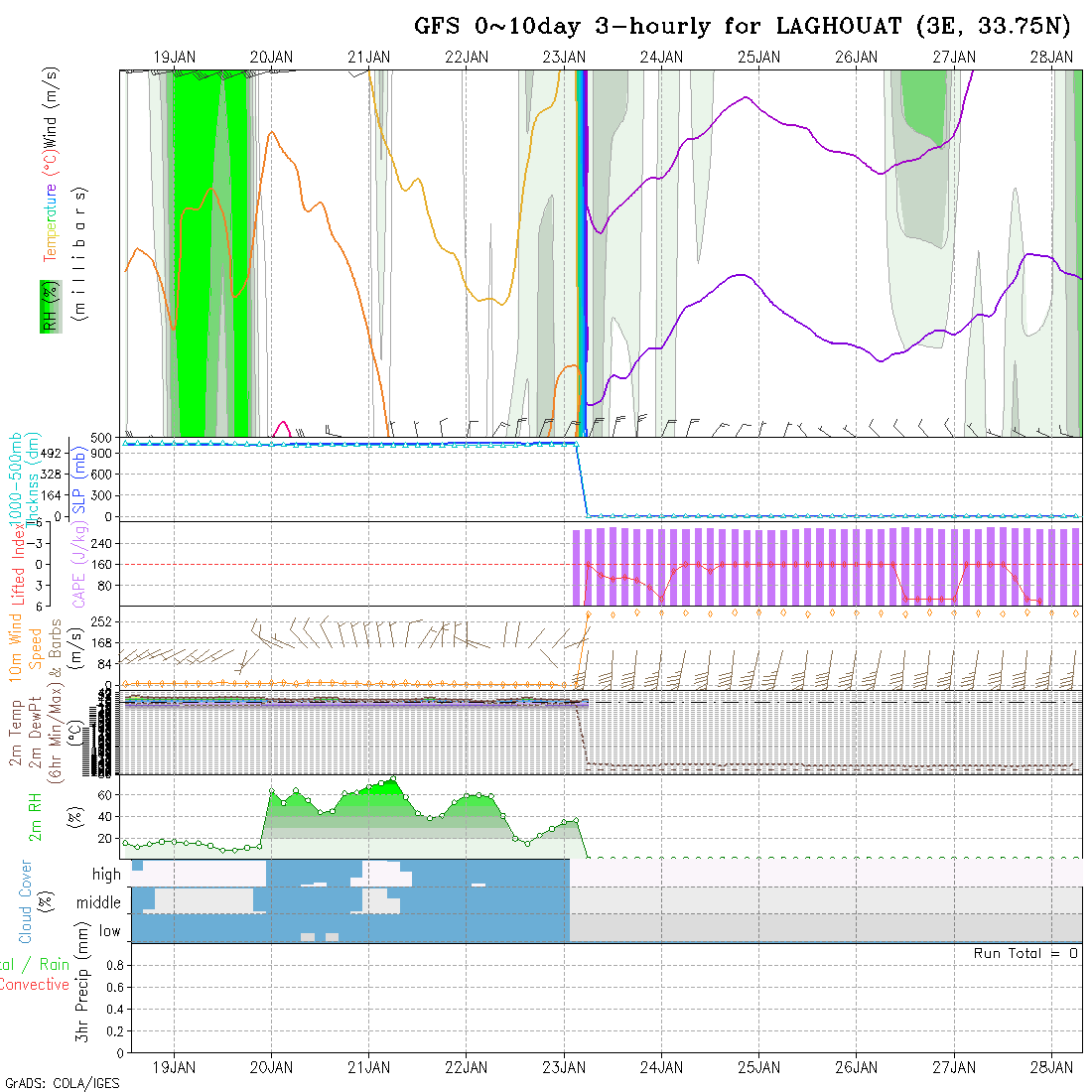The image size is (1092, 1092).
Task: Click the GrADS: COLA/IGES credit text
Action: point(62,1084)
